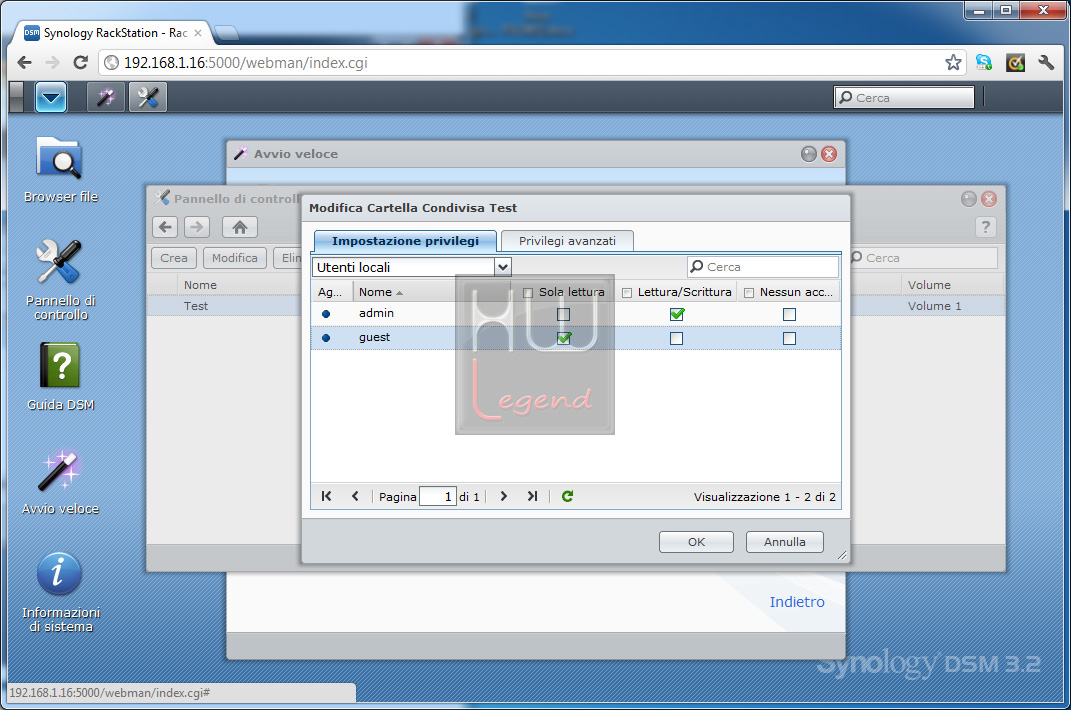1071x710 pixels.
Task: Confirm with the OK button
Action: point(696,542)
